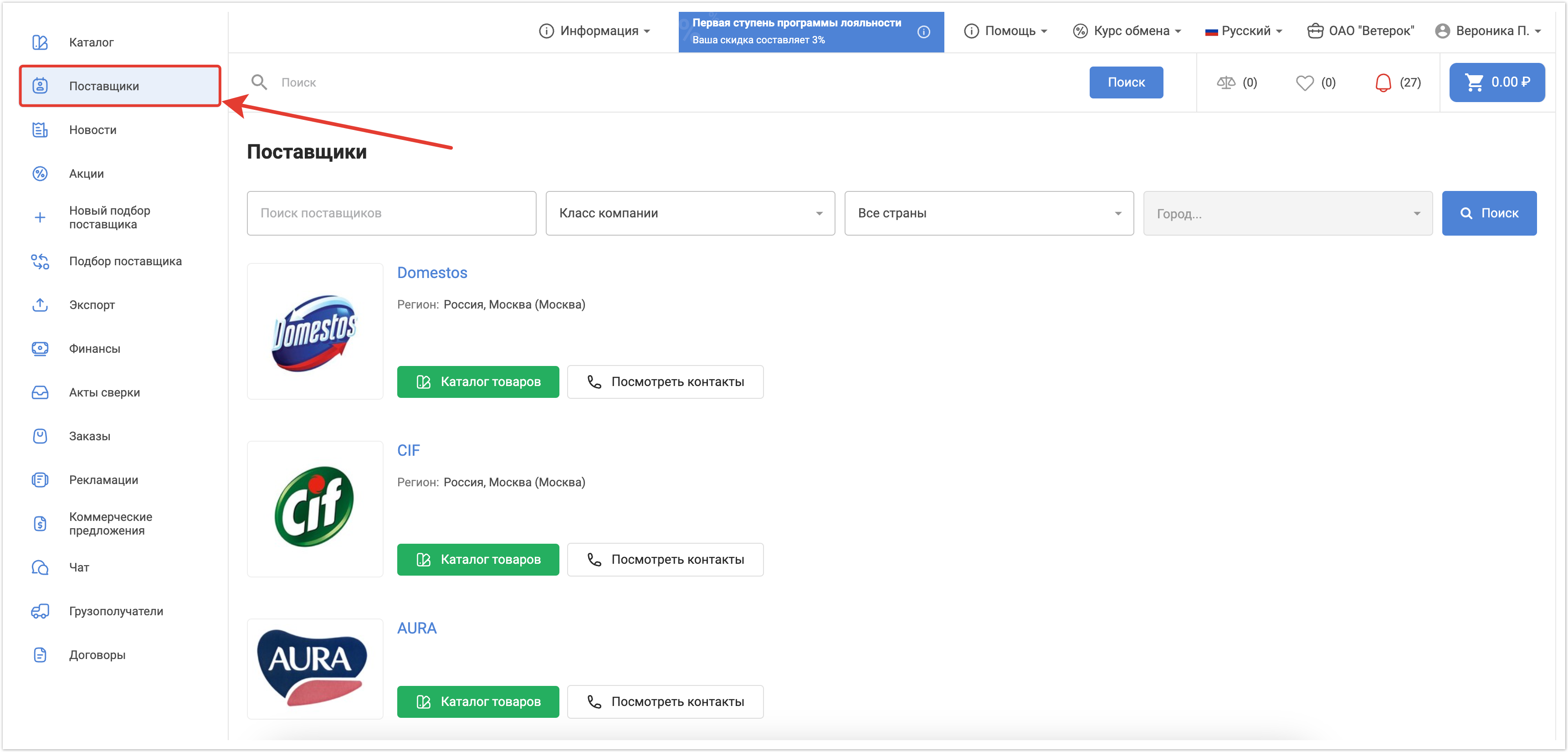Open Каталог товаров for Domestos
Screen dimensions: 1568x752
[x=478, y=382]
